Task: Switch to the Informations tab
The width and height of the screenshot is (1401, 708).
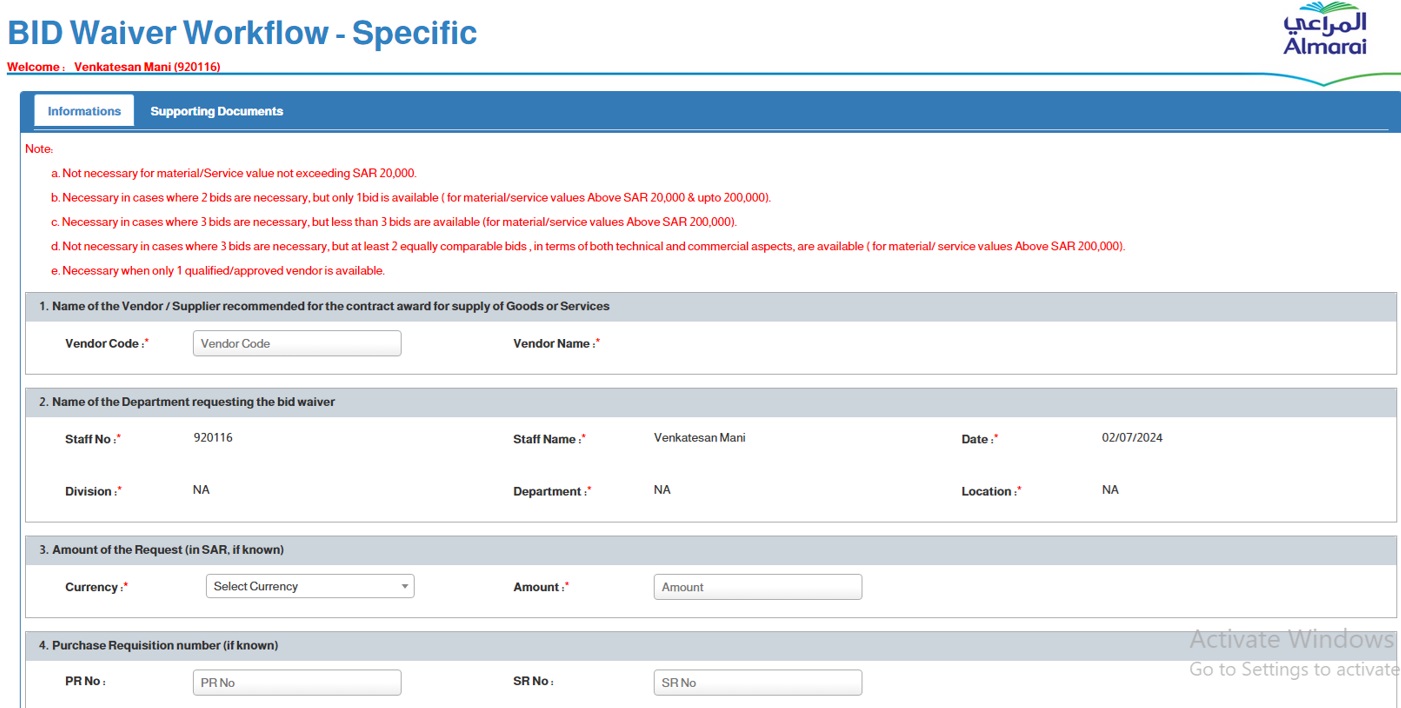Action: tap(84, 111)
